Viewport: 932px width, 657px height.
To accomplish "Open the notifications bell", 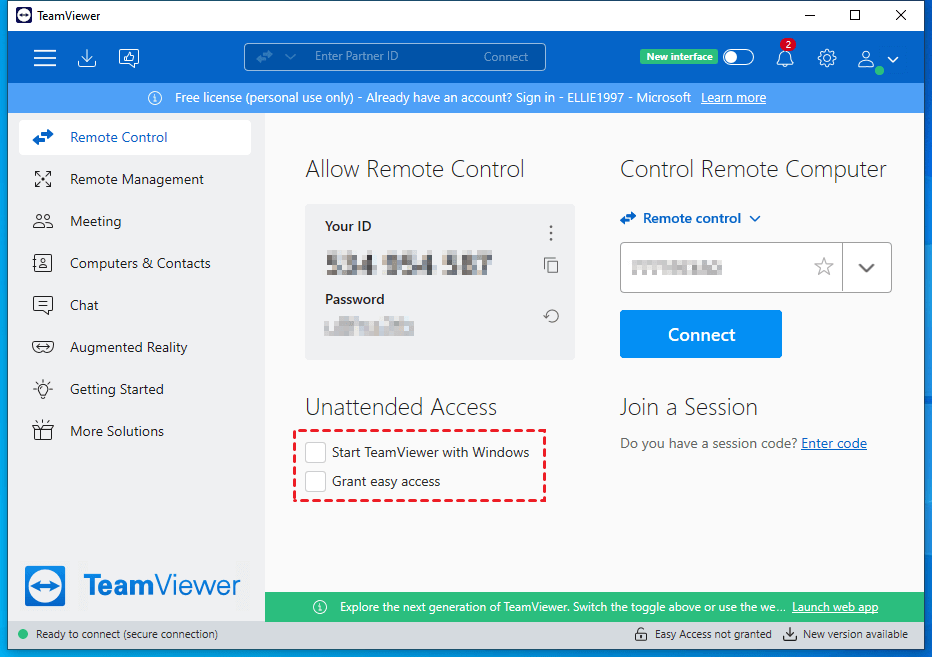I will 785,58.
